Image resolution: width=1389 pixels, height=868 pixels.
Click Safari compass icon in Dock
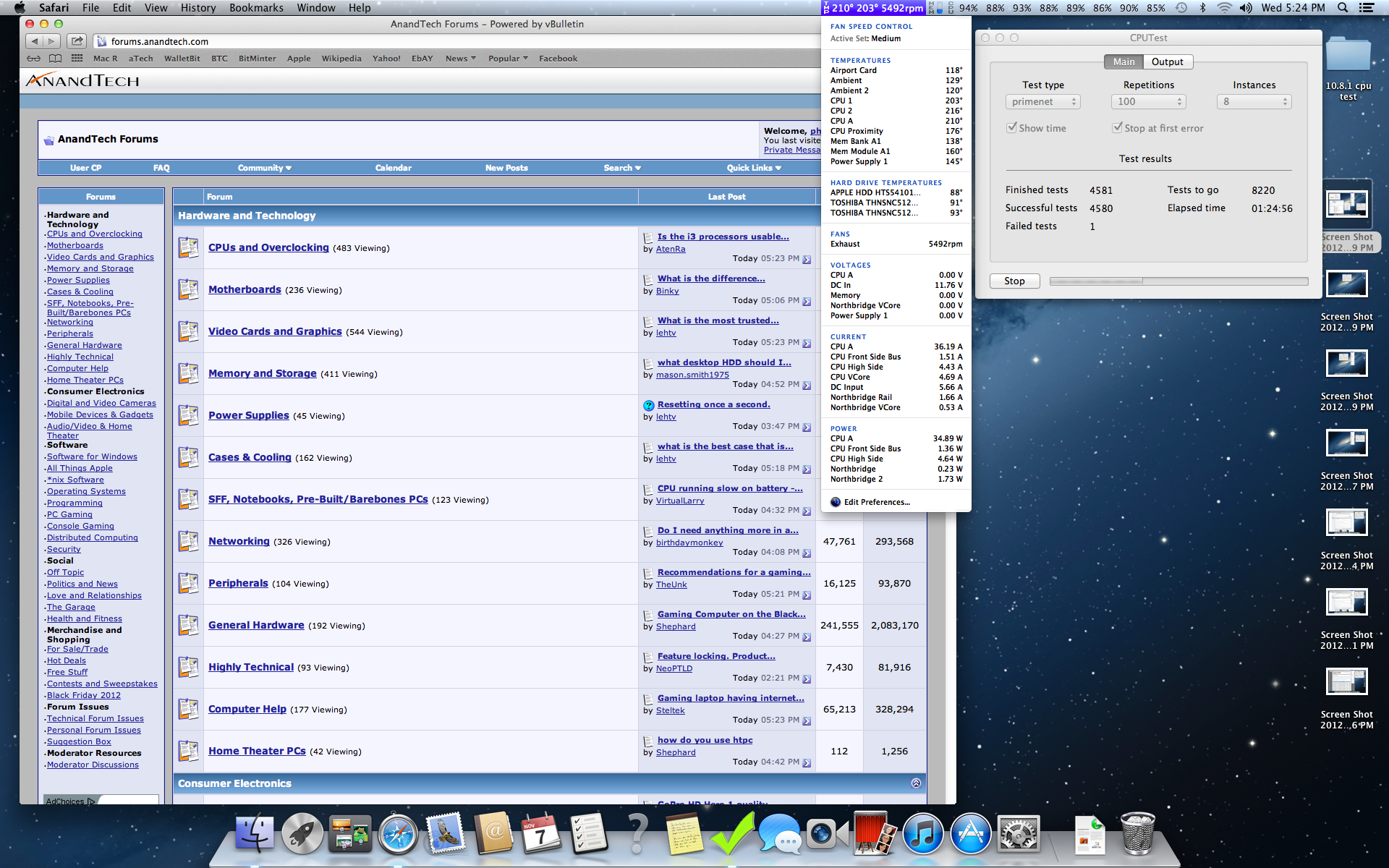tap(398, 835)
